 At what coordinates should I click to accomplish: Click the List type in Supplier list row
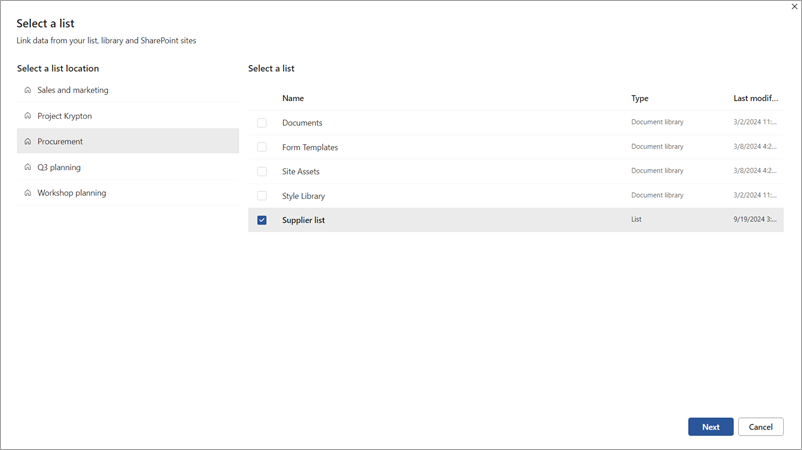pos(636,219)
